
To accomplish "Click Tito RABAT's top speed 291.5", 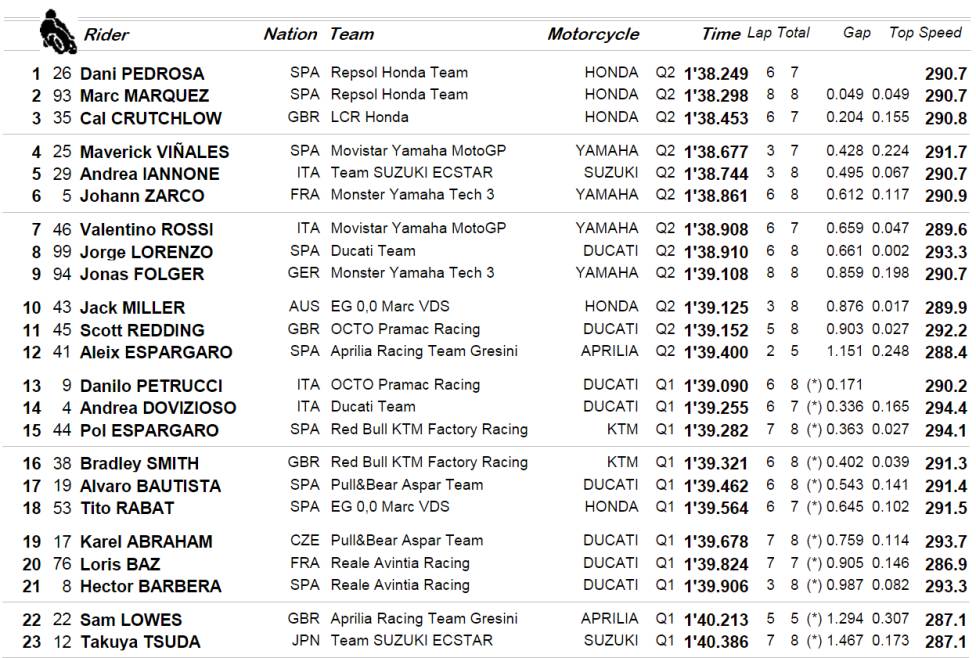I will click(946, 508).
